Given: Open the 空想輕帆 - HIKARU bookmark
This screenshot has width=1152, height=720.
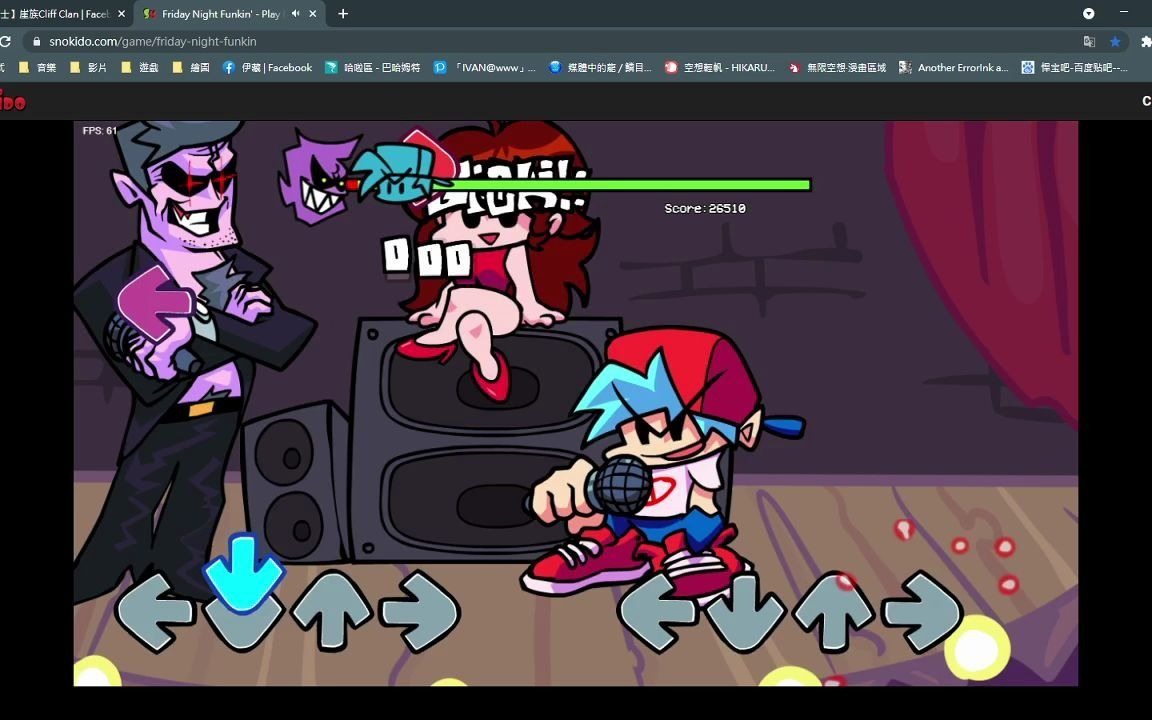Looking at the screenshot, I should pos(720,68).
